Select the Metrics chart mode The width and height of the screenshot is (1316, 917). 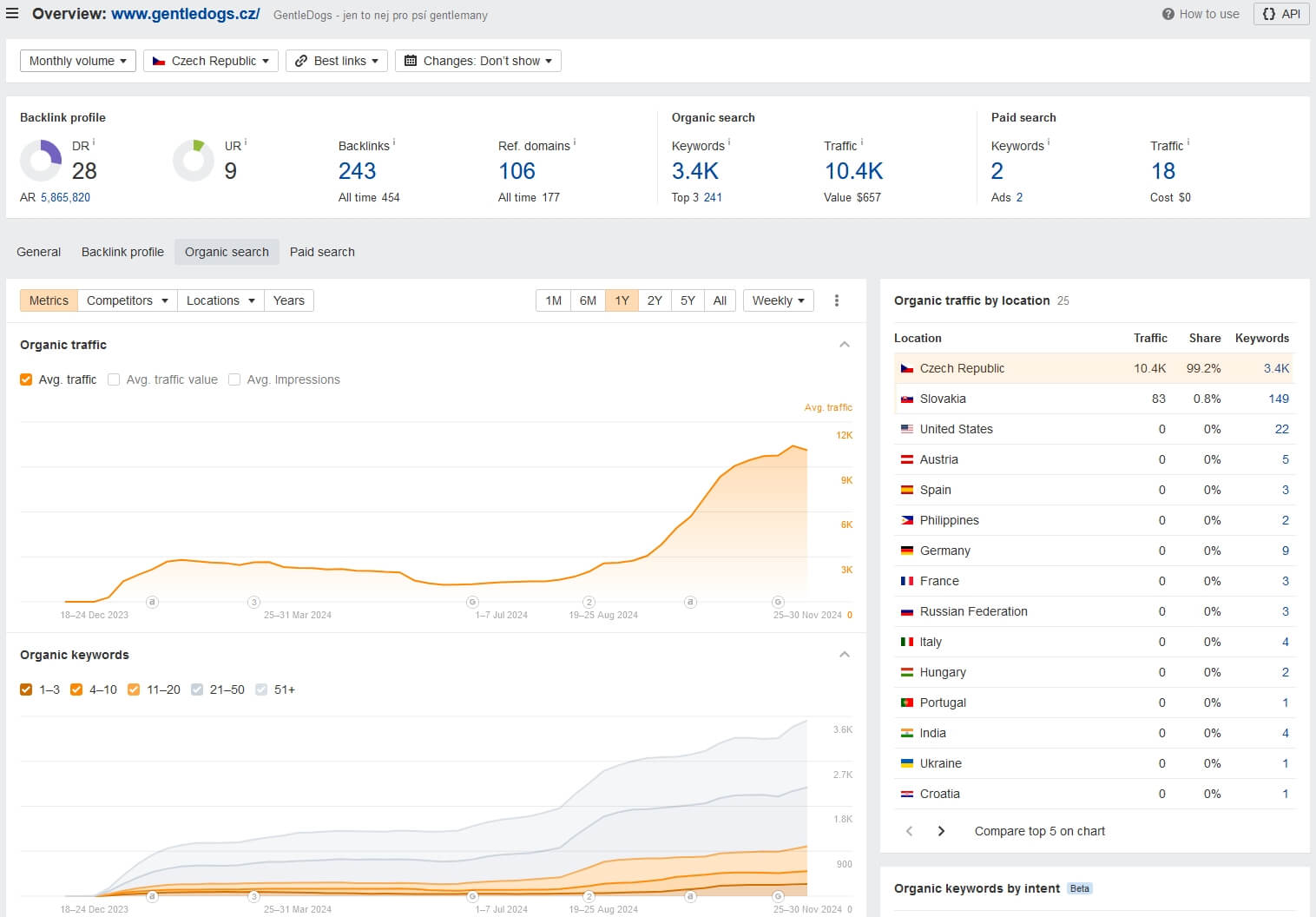49,300
